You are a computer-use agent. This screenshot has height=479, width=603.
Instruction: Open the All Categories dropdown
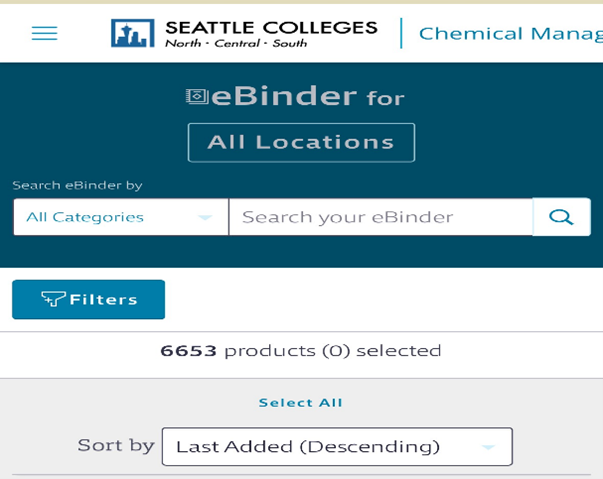[x=120, y=217]
